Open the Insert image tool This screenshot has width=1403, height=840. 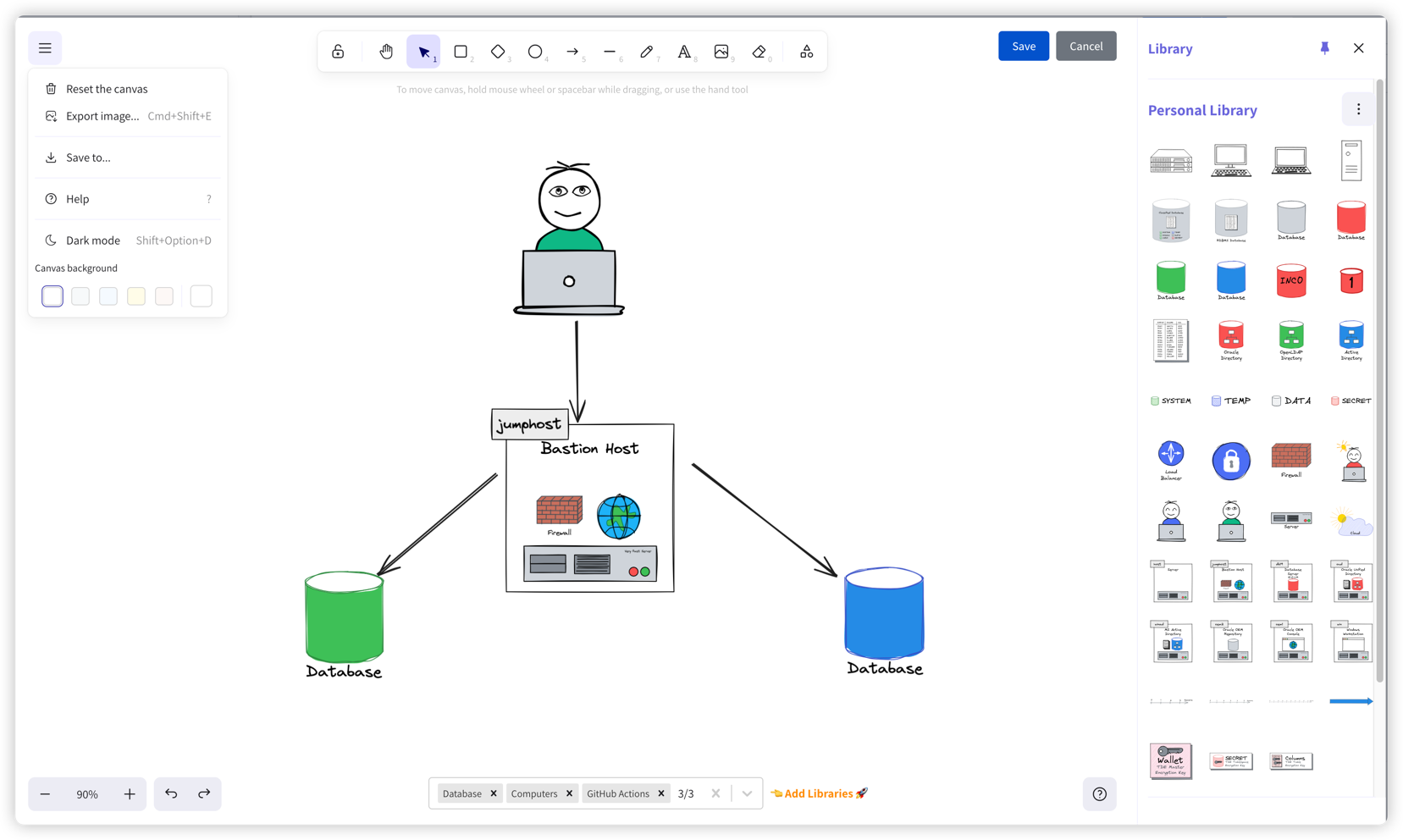721,51
